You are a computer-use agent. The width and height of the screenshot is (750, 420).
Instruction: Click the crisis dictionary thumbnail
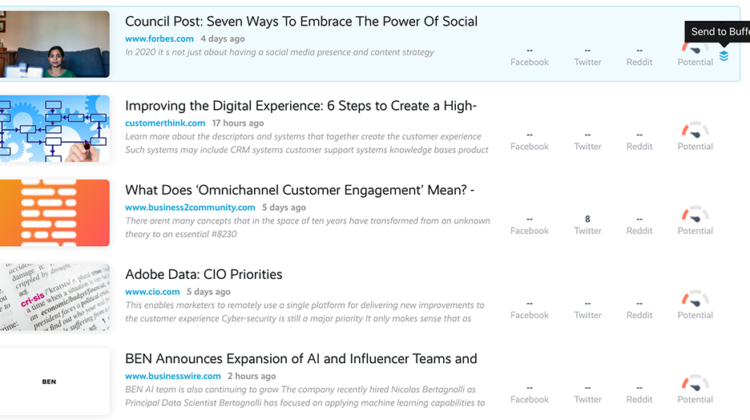[x=55, y=297]
